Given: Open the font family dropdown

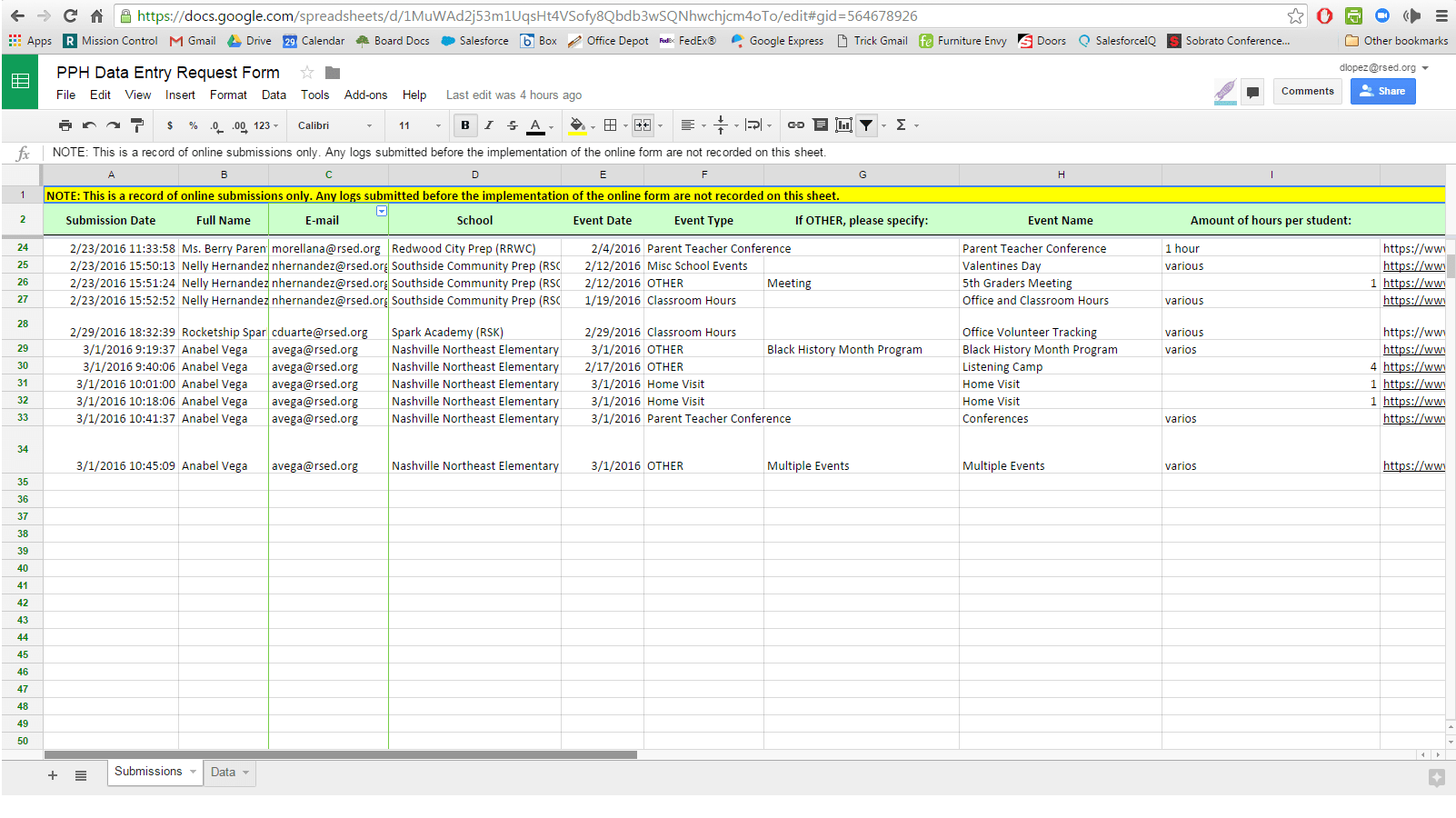Looking at the screenshot, I should [x=336, y=125].
